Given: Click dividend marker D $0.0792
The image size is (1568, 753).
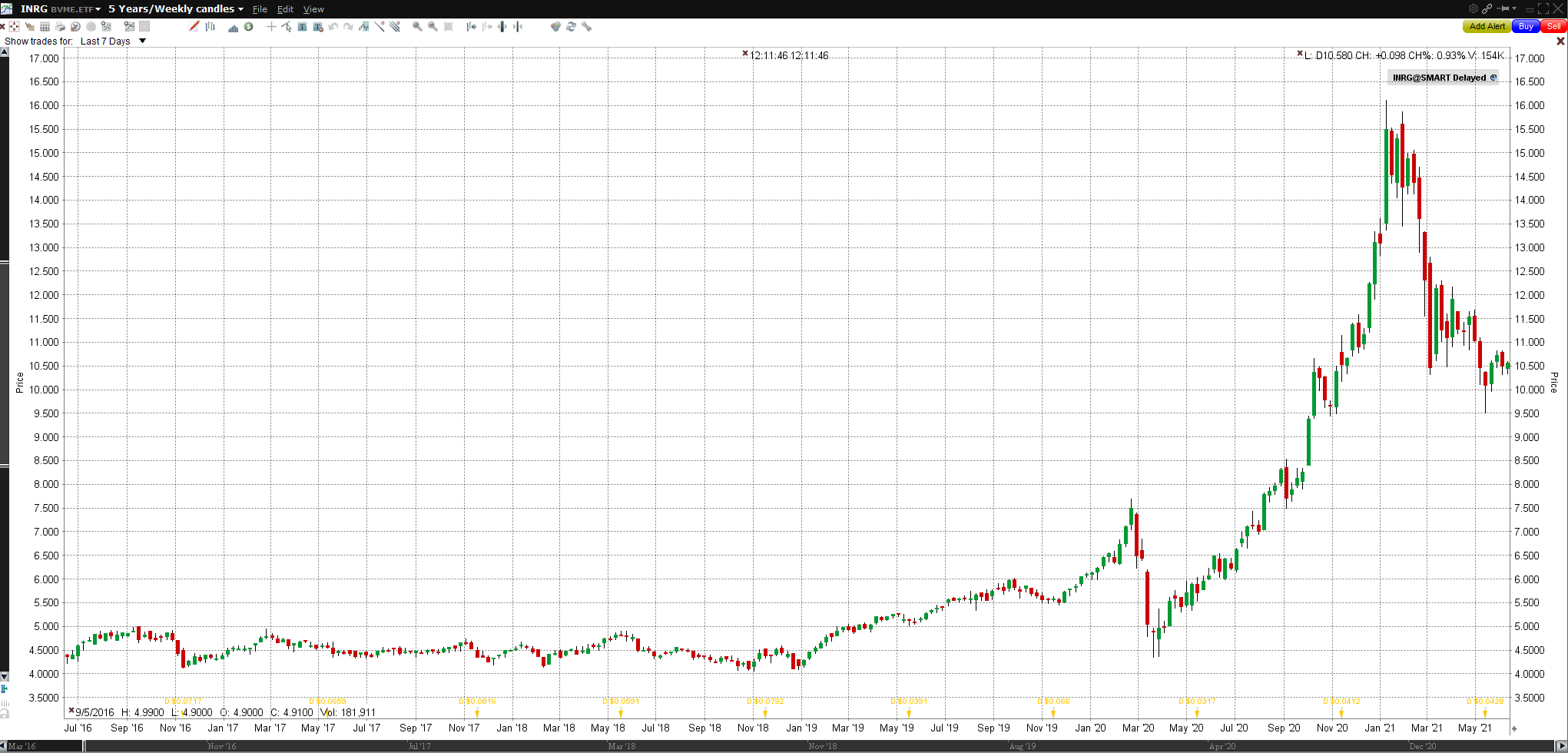Looking at the screenshot, I should tap(765, 702).
